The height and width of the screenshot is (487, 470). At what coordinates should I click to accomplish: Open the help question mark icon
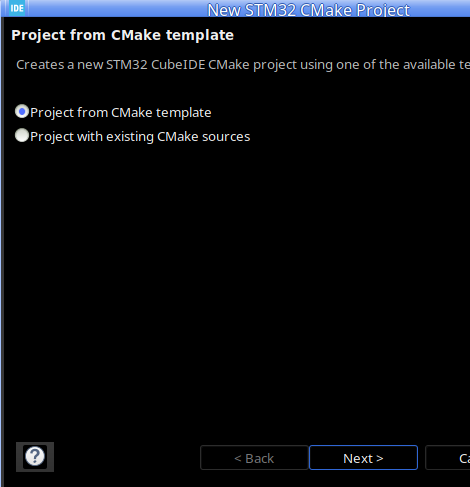(x=35, y=456)
